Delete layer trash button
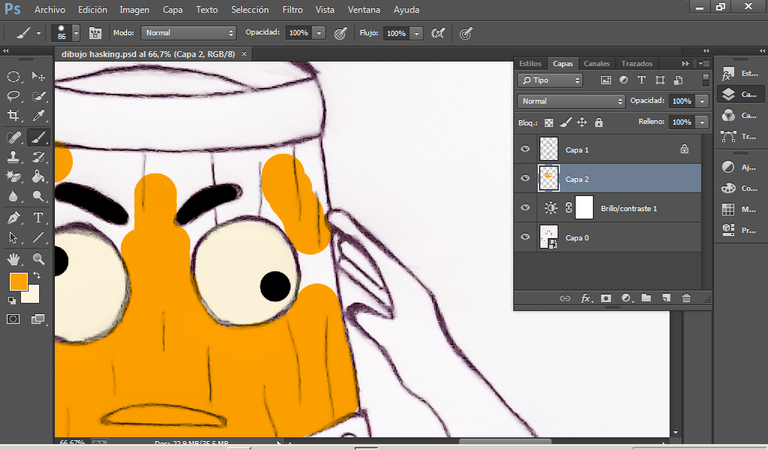 click(686, 298)
